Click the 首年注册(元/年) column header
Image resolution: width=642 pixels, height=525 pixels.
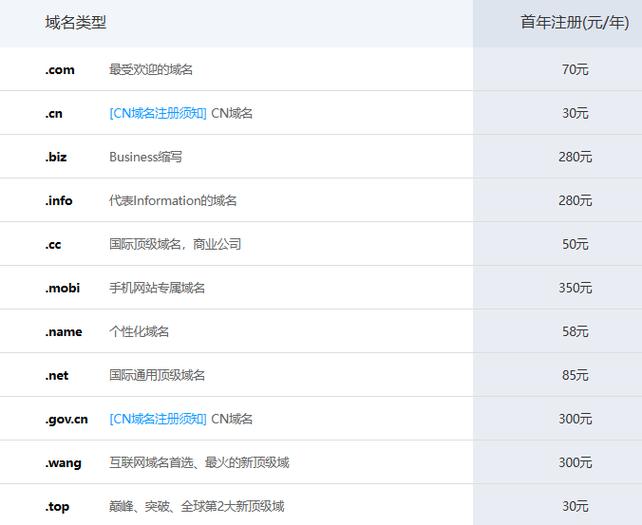tap(575, 23)
